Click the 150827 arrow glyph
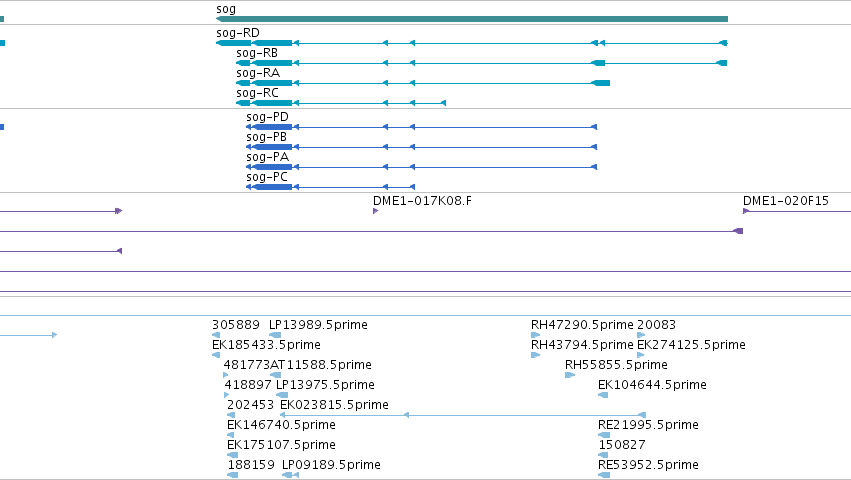This screenshot has height=480, width=851. (x=604, y=456)
